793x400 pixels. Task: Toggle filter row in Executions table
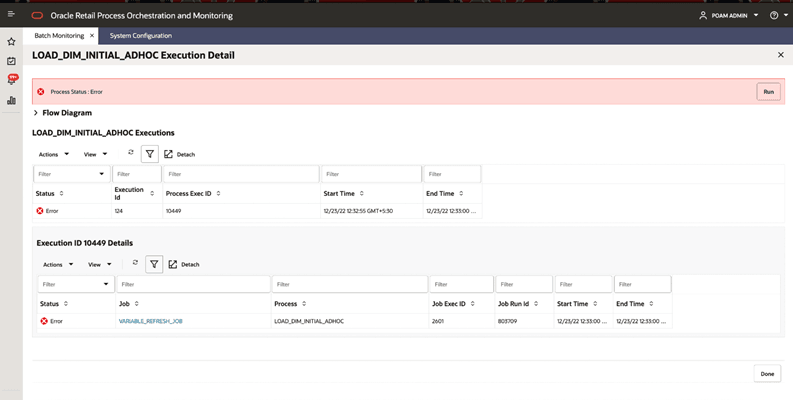(x=150, y=154)
